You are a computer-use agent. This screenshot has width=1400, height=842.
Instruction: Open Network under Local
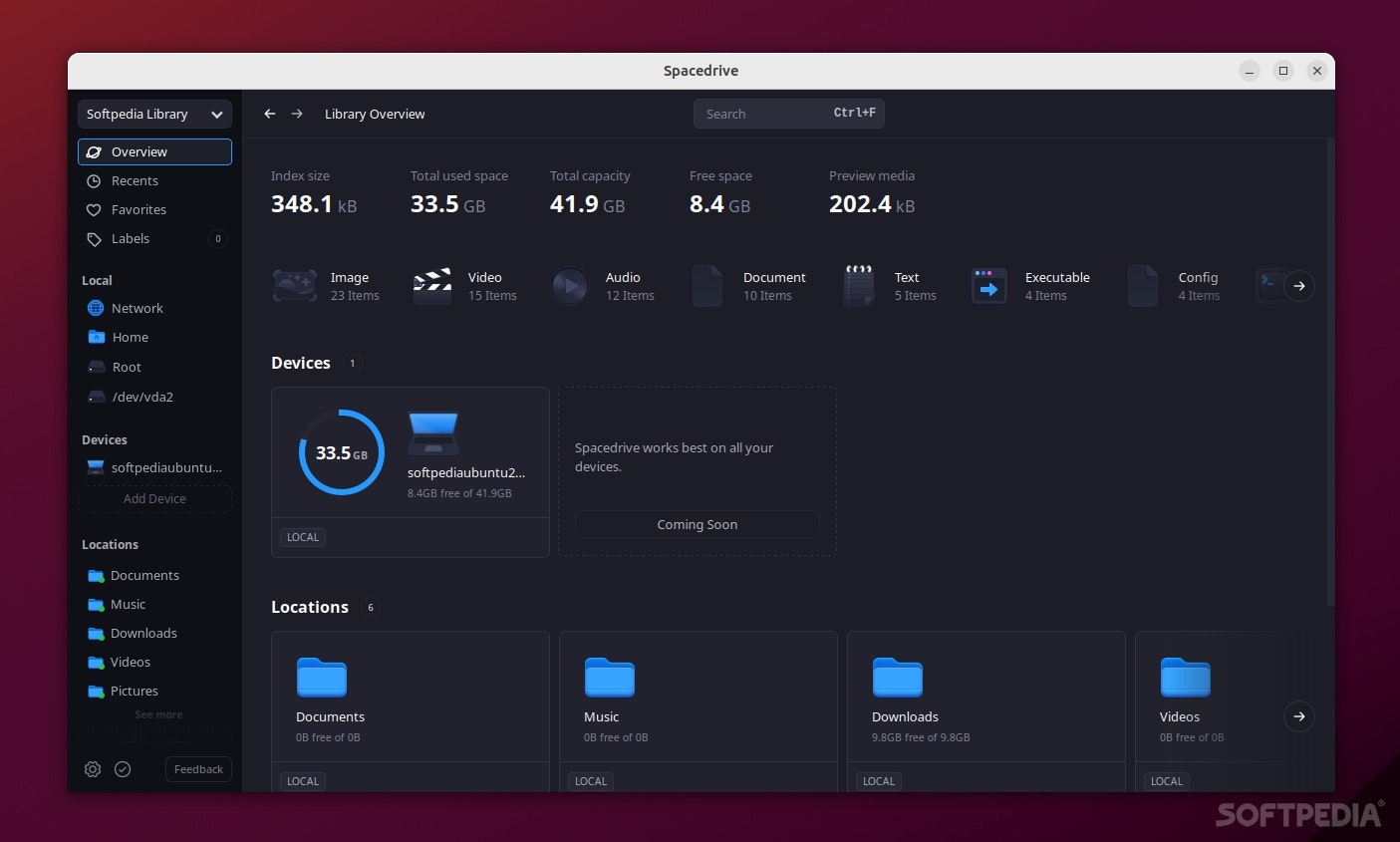pyautogui.click(x=154, y=308)
